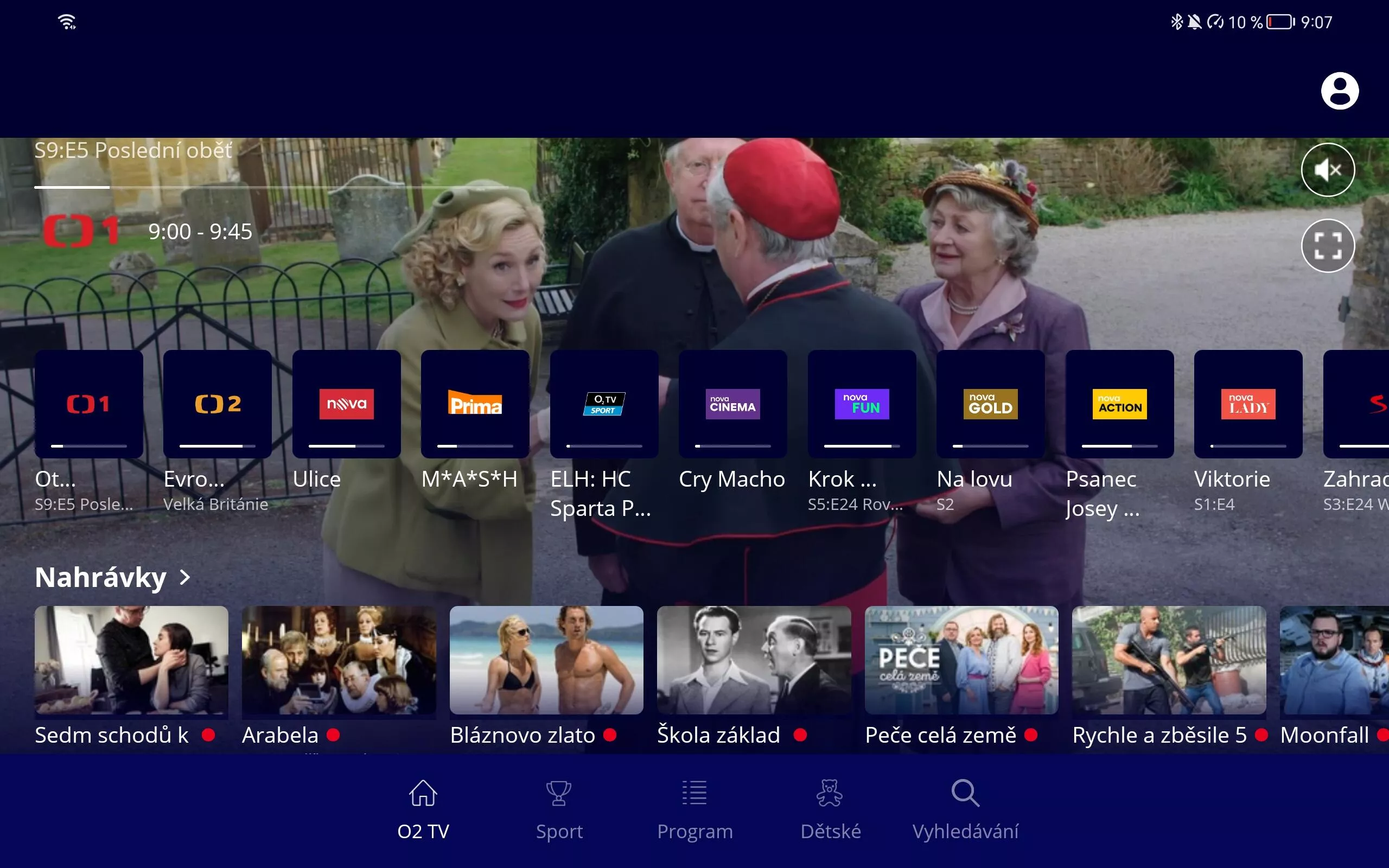Screen dimensions: 1389x868
Task: Click the ELH: HC Sparta program title
Action: 601,494
